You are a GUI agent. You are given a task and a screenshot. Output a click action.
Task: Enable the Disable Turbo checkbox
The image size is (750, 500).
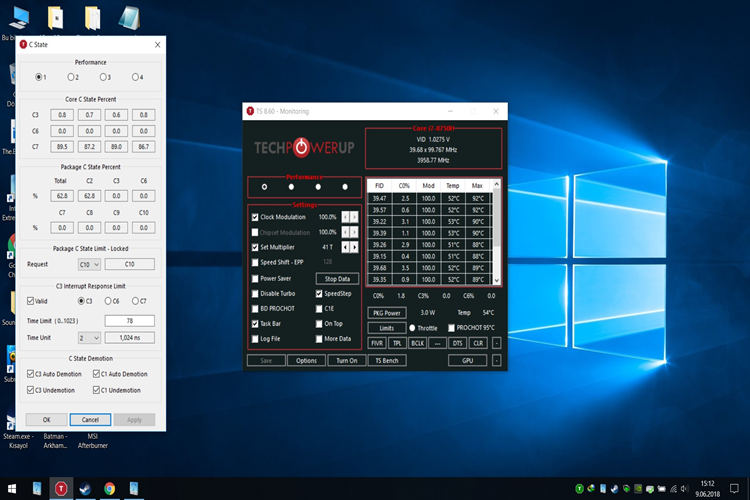(x=255, y=294)
